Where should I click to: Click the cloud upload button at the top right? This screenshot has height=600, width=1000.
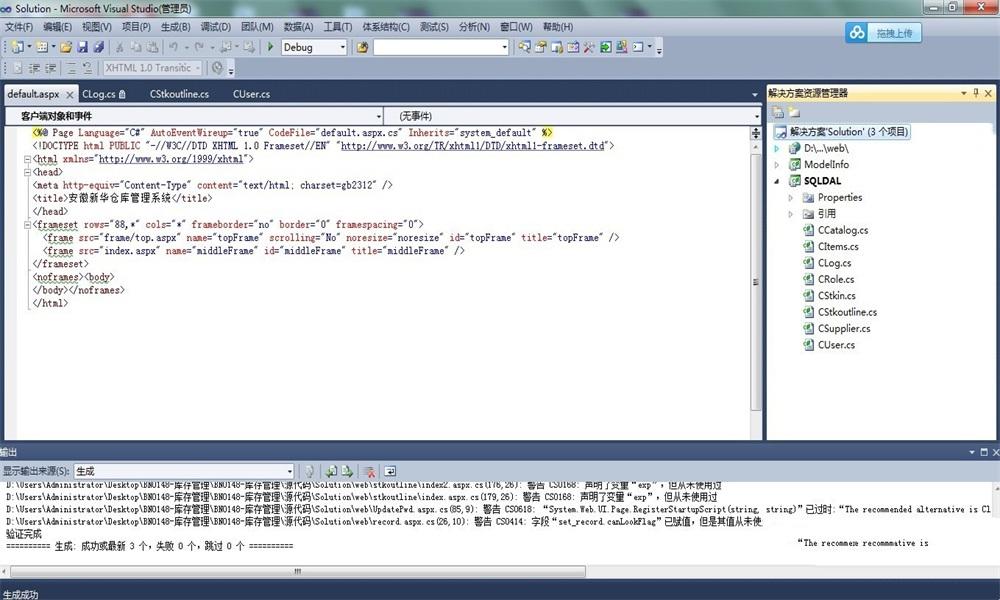pos(883,33)
